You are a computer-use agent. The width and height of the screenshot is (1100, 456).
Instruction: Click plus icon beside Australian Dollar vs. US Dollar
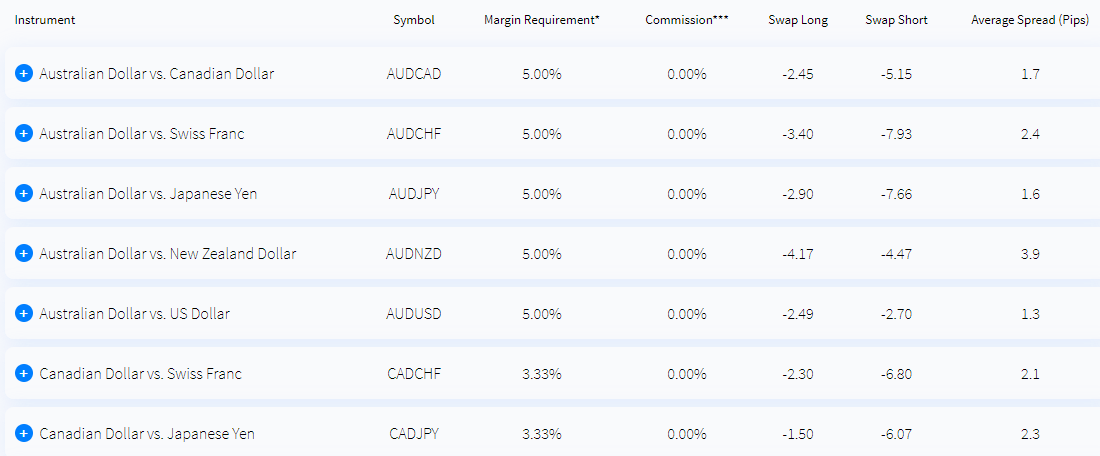[x=24, y=314]
